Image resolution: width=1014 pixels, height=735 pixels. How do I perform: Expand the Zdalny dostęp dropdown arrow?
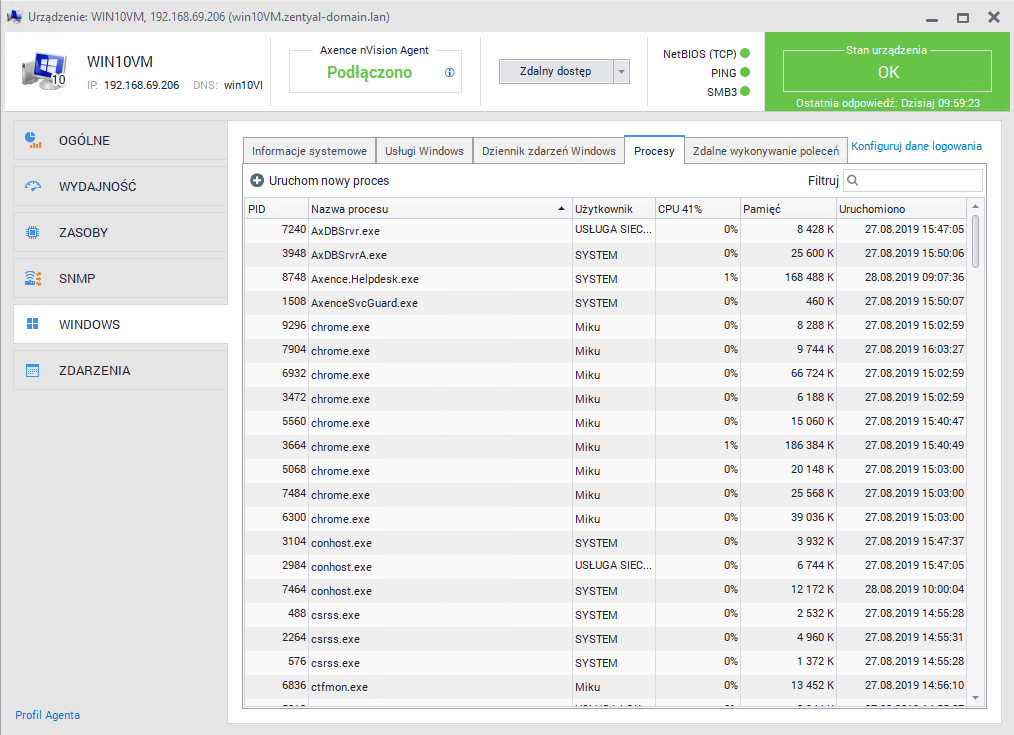621,72
